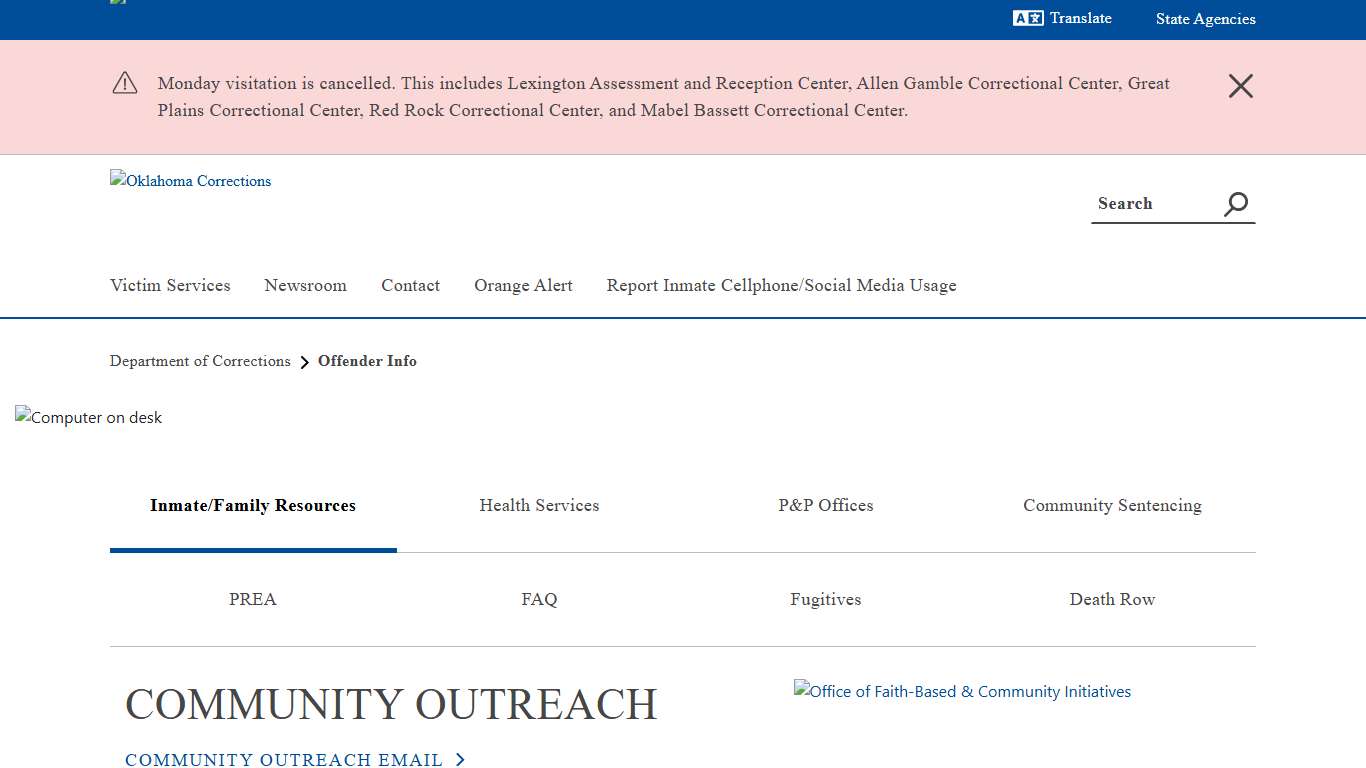Click the Office of Faith-Based Initiatives image
Image resolution: width=1366 pixels, height=768 pixels.
point(962,691)
